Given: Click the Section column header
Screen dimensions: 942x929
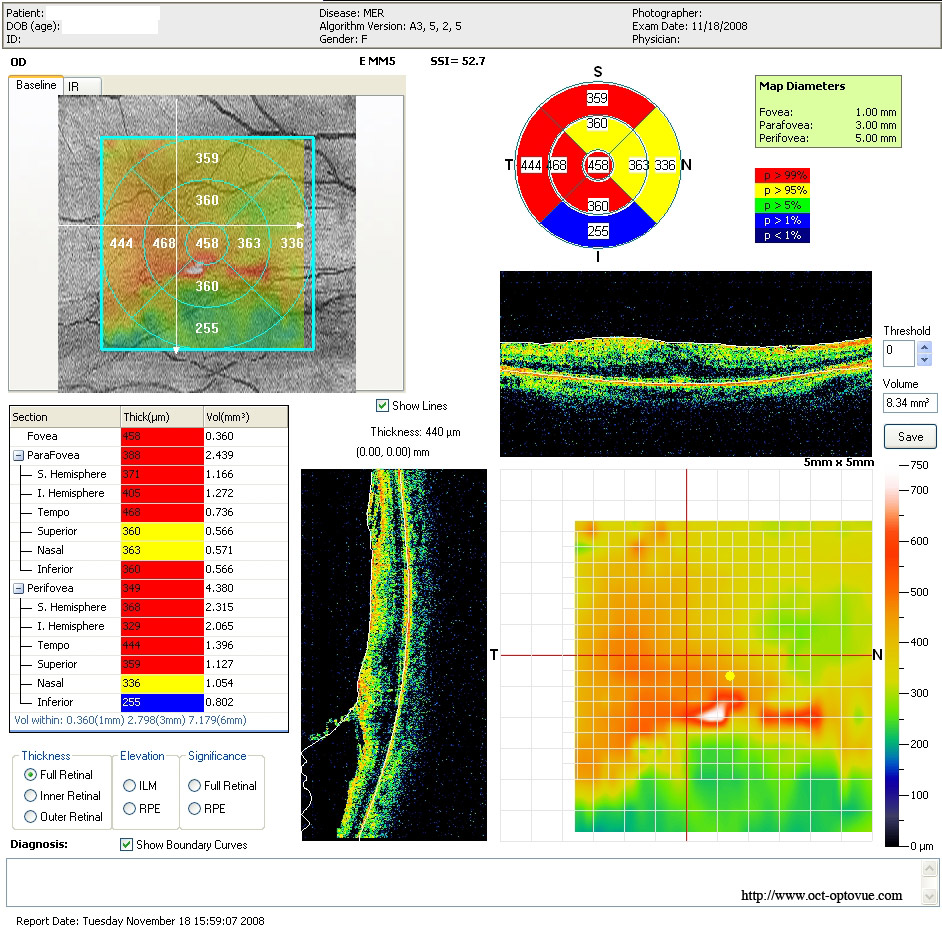Looking at the screenshot, I should click(x=65, y=417).
